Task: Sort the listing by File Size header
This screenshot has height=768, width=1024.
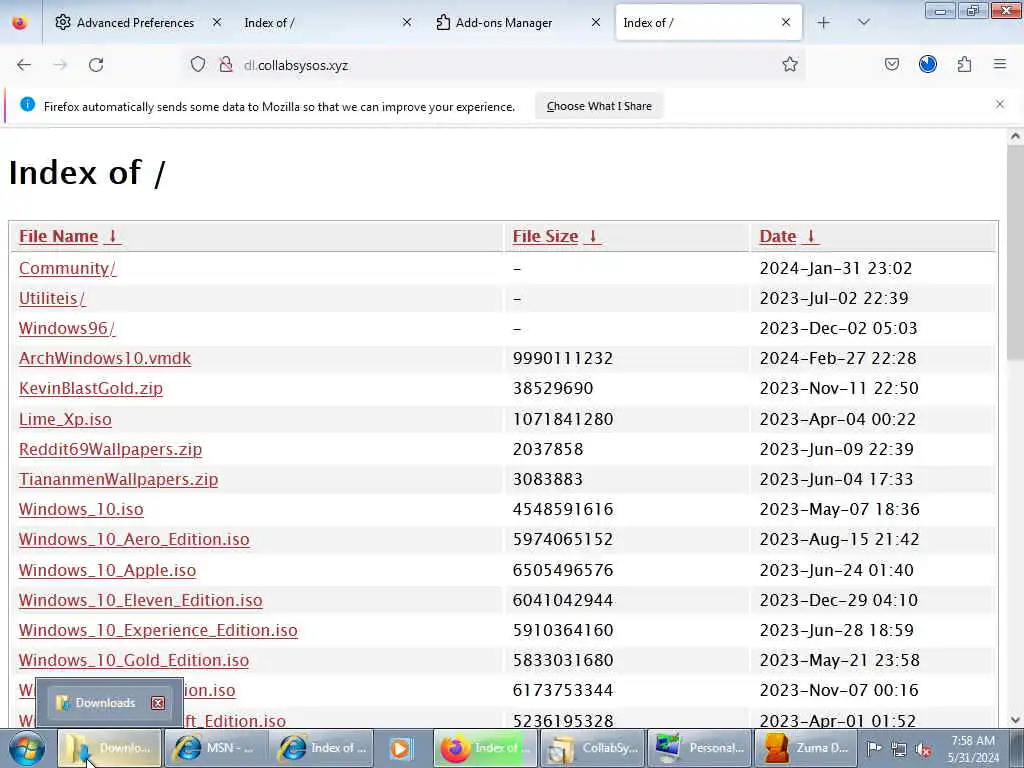Action: (545, 236)
